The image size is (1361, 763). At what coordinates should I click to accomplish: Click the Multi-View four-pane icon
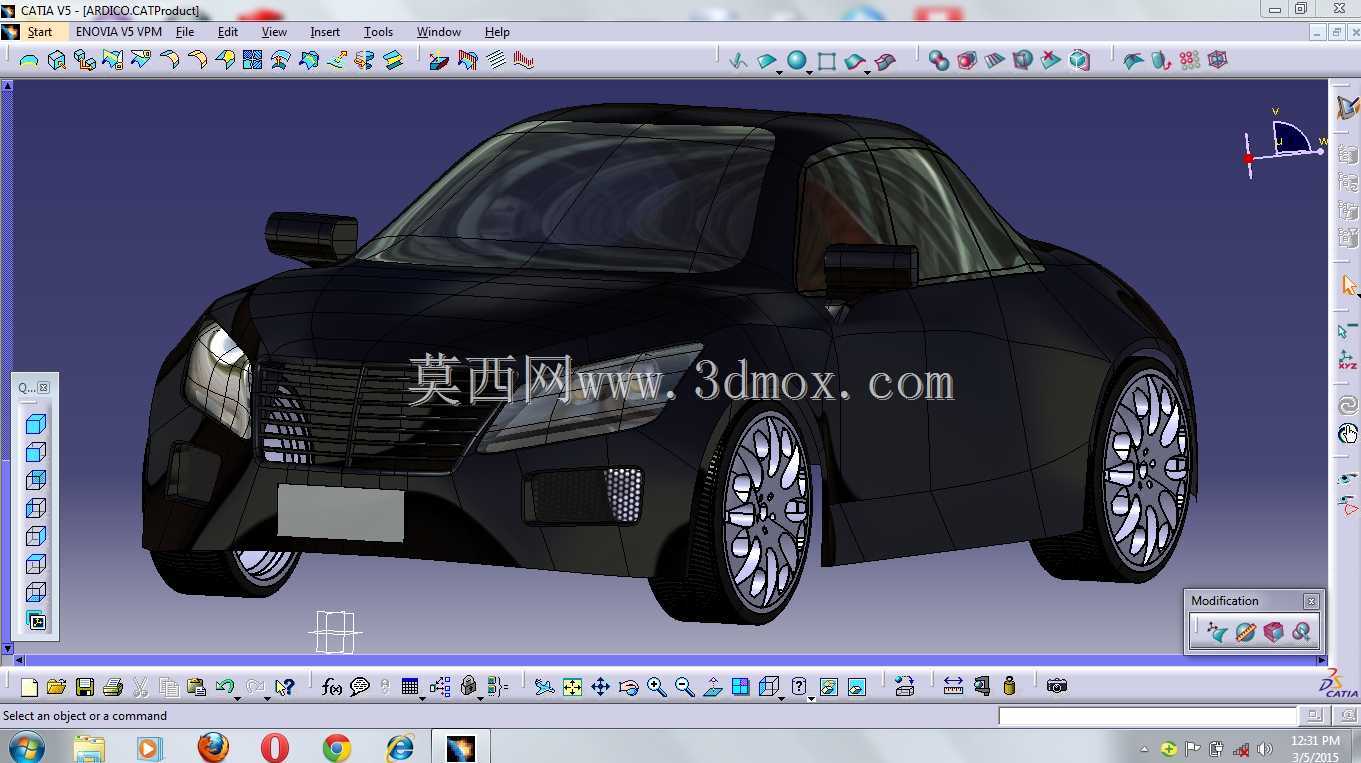741,687
